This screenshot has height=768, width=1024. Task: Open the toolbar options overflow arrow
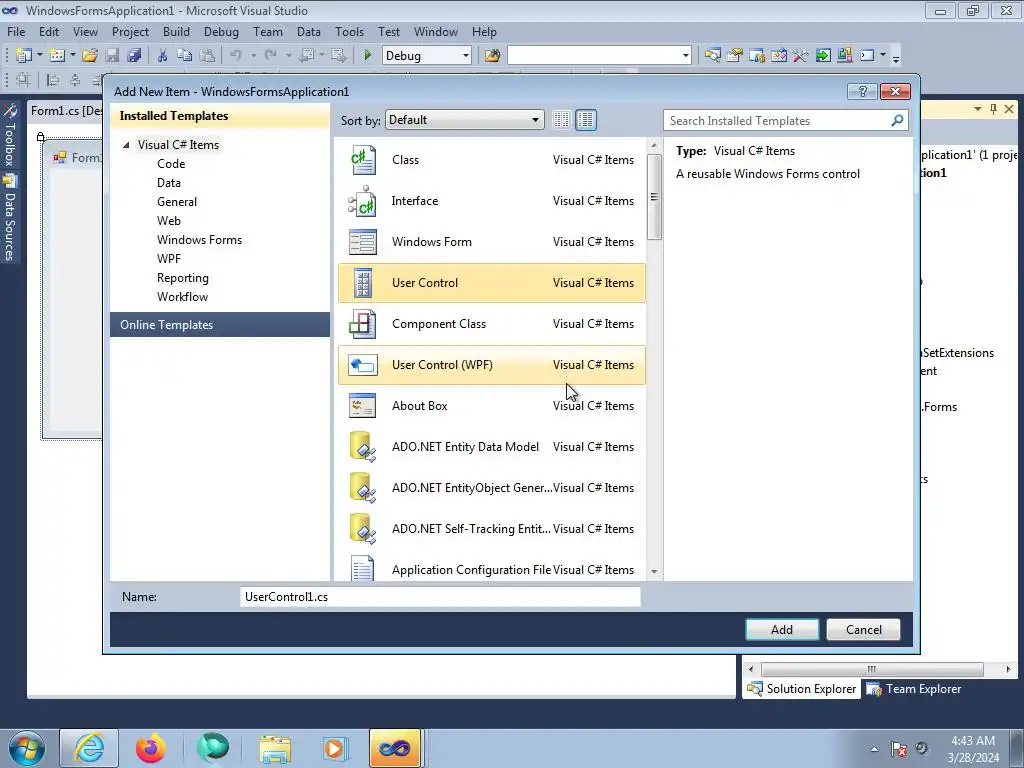(896, 57)
